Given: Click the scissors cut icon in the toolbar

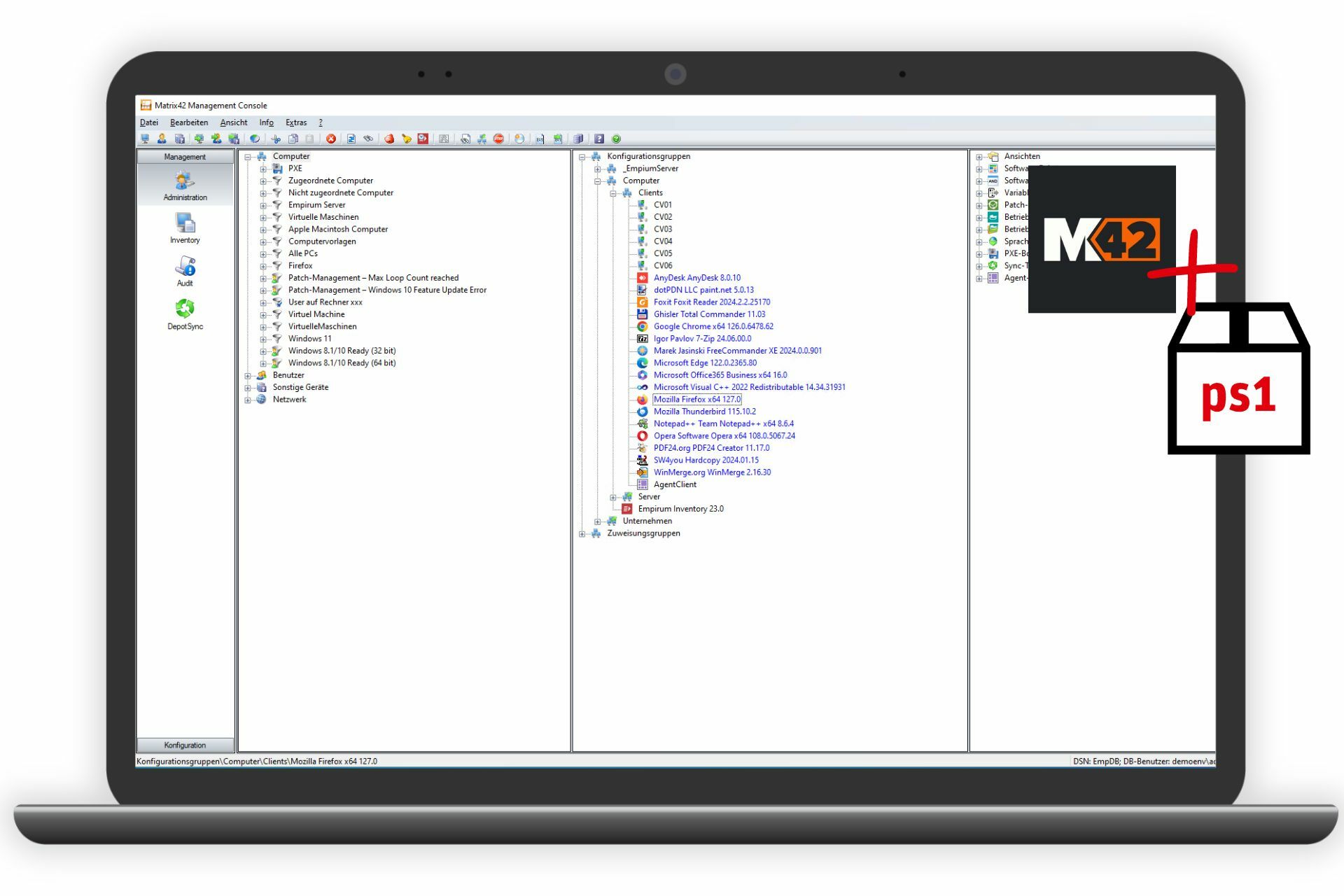Looking at the screenshot, I should click(276, 139).
